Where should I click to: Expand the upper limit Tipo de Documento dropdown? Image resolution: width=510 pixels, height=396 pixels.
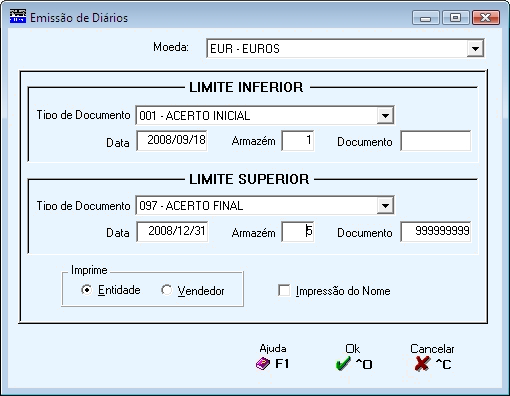click(385, 205)
